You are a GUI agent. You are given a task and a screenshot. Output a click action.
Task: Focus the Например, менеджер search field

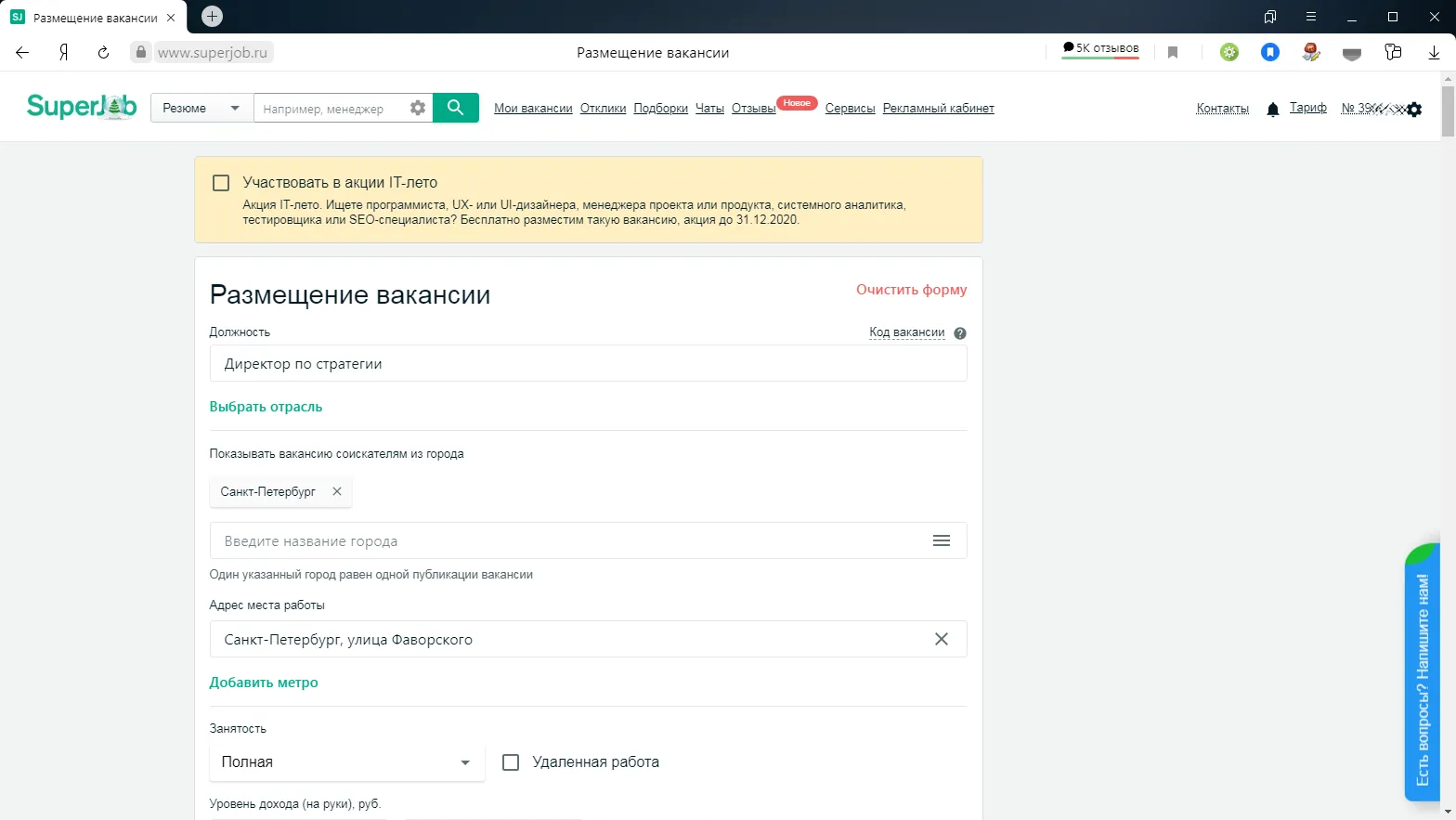pos(330,109)
